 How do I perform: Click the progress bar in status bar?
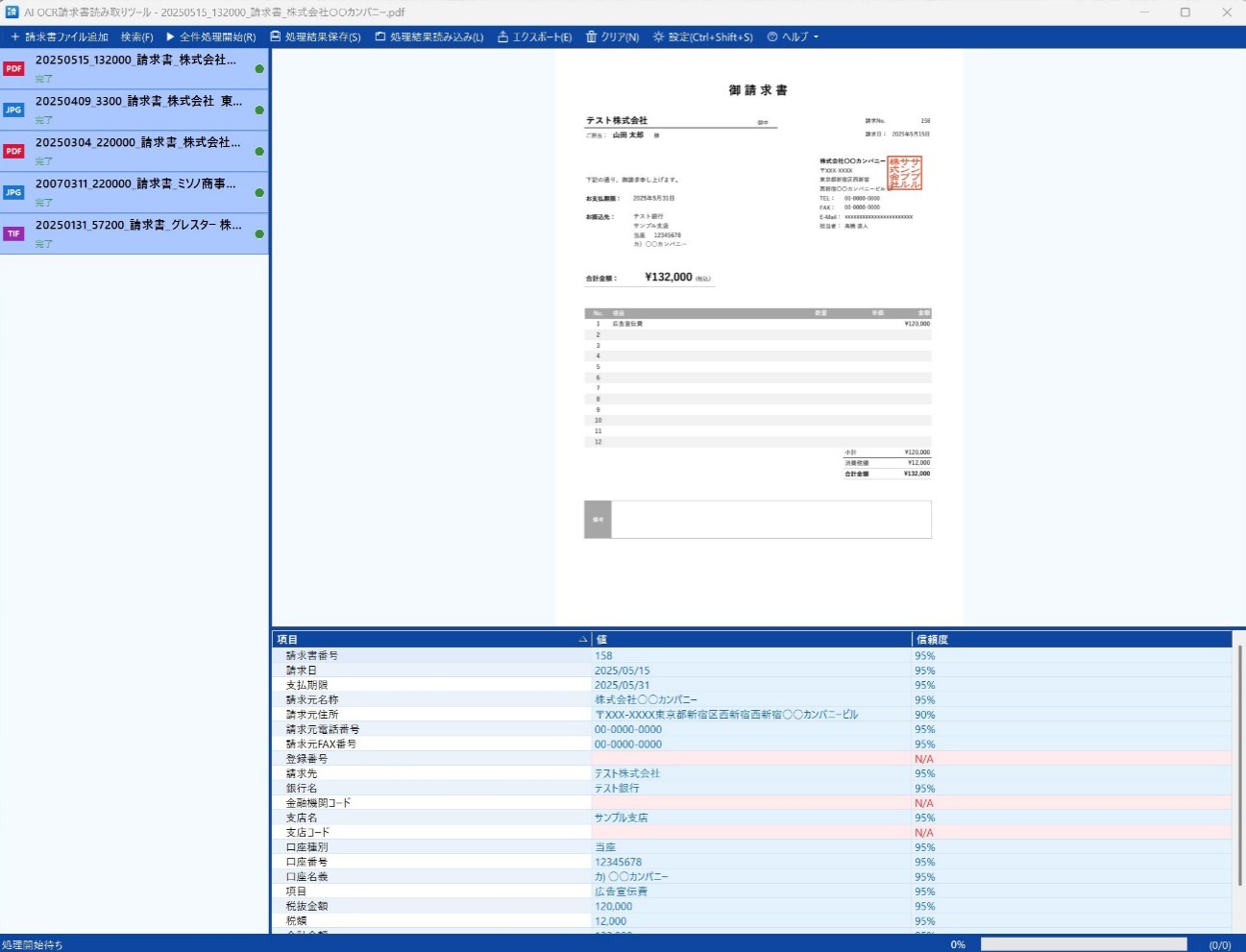point(1083,944)
